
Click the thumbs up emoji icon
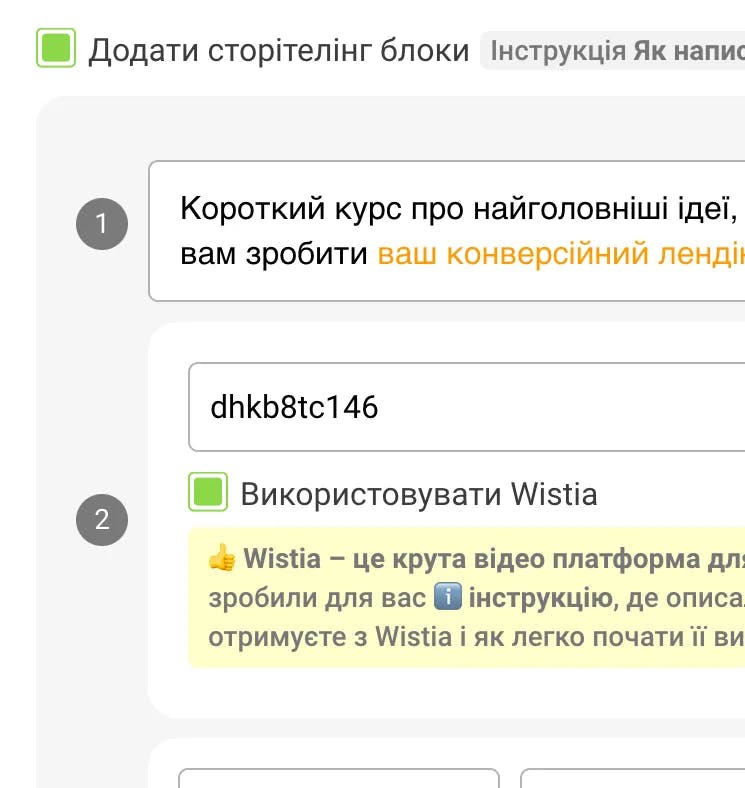pos(221,558)
